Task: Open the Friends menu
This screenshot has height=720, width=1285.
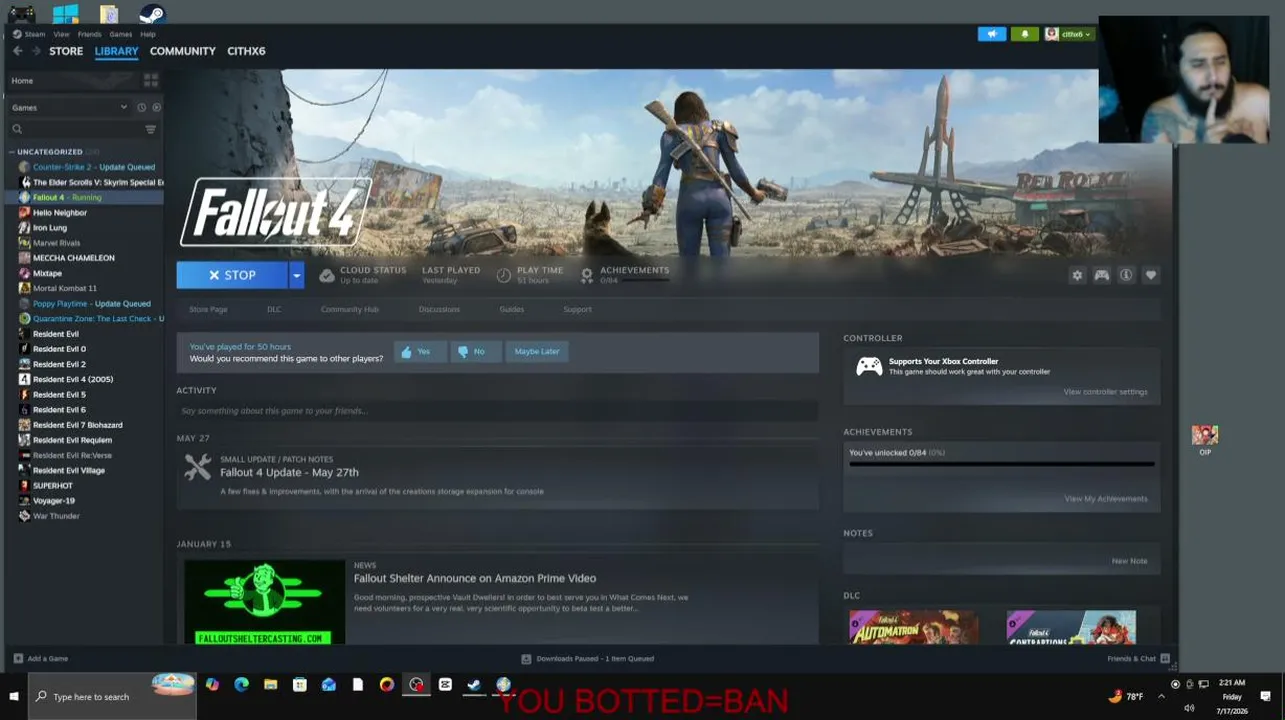Action: (90, 34)
